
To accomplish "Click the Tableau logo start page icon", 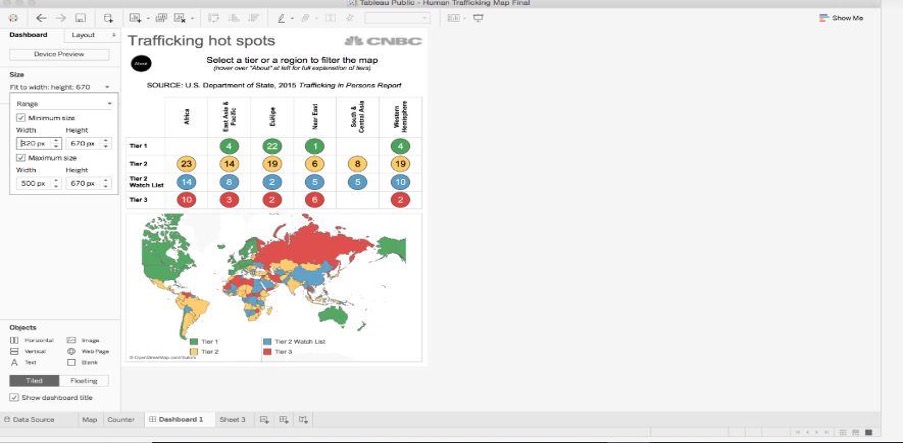I will [13, 18].
